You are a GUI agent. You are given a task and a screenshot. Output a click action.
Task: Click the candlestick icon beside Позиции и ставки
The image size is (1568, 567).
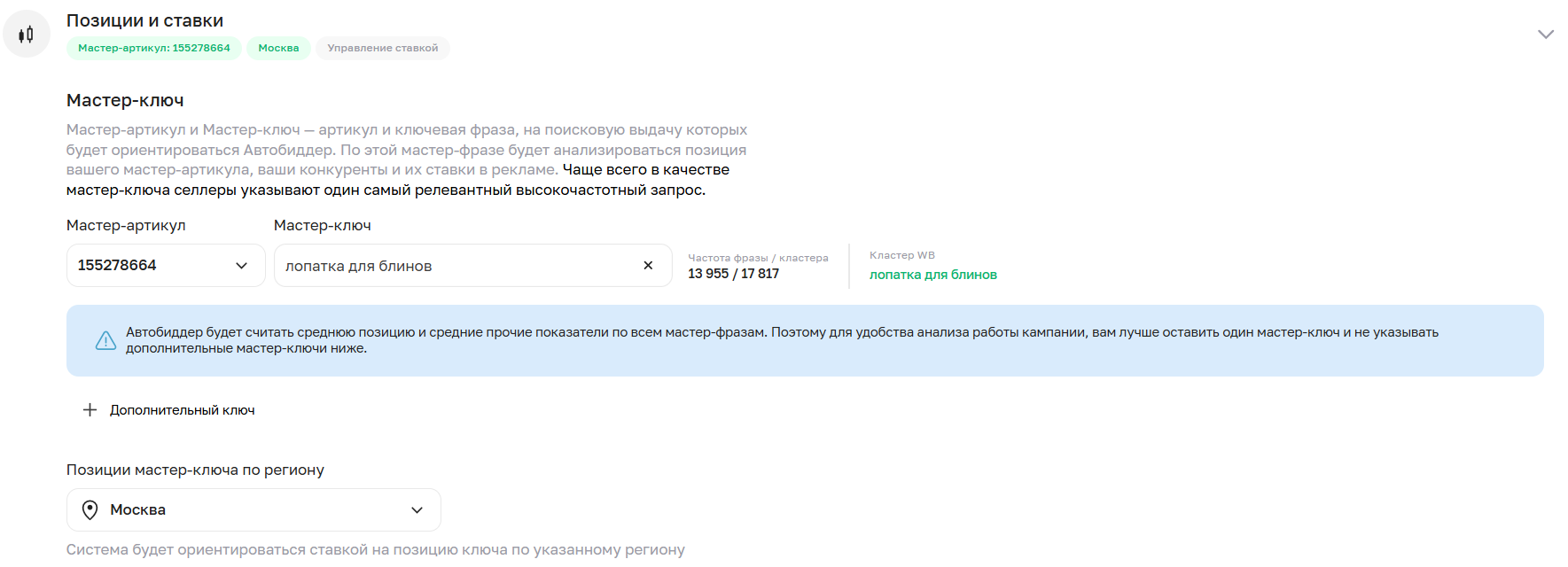coord(27,35)
